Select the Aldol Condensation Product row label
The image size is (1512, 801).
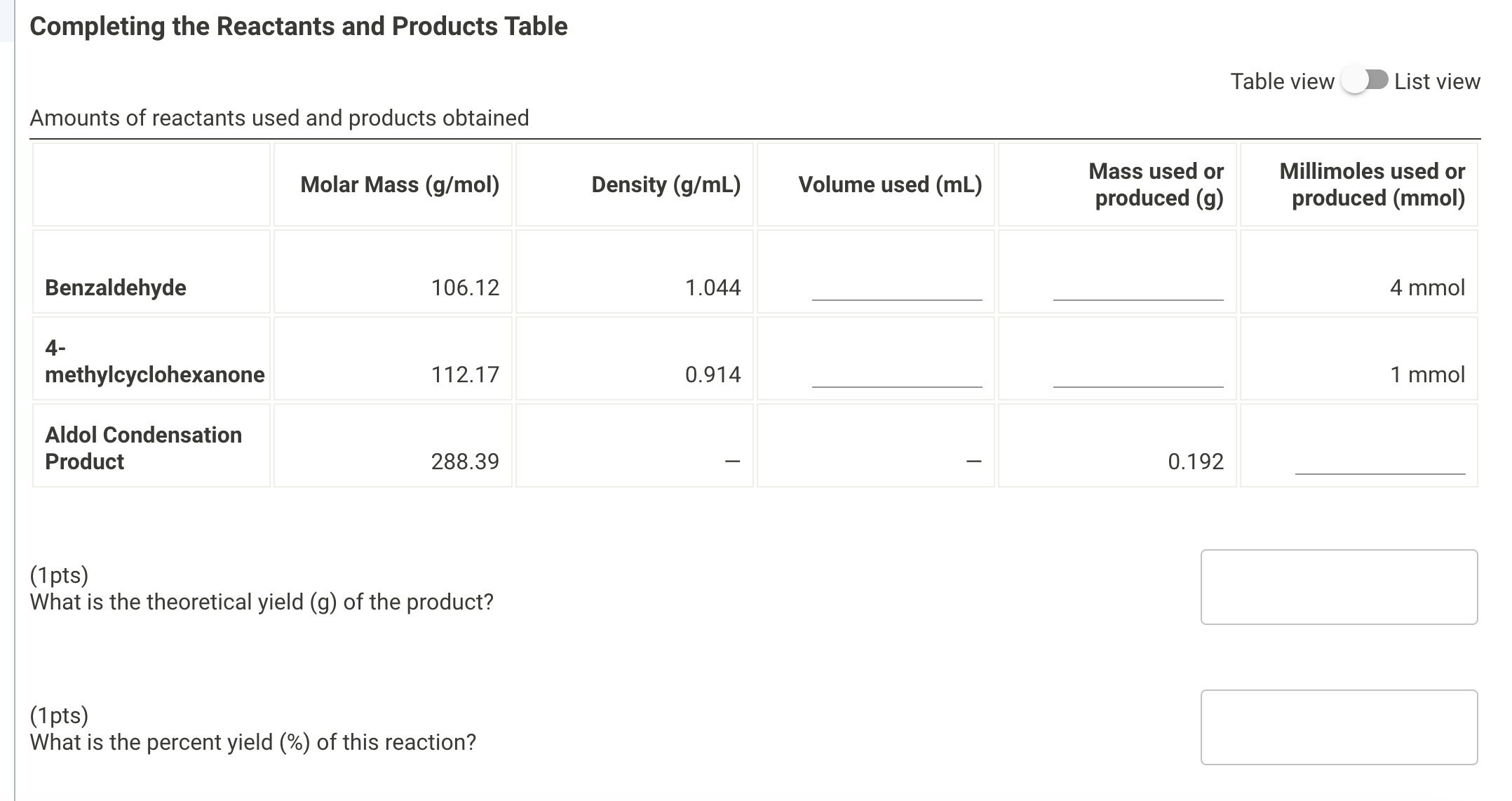(143, 448)
